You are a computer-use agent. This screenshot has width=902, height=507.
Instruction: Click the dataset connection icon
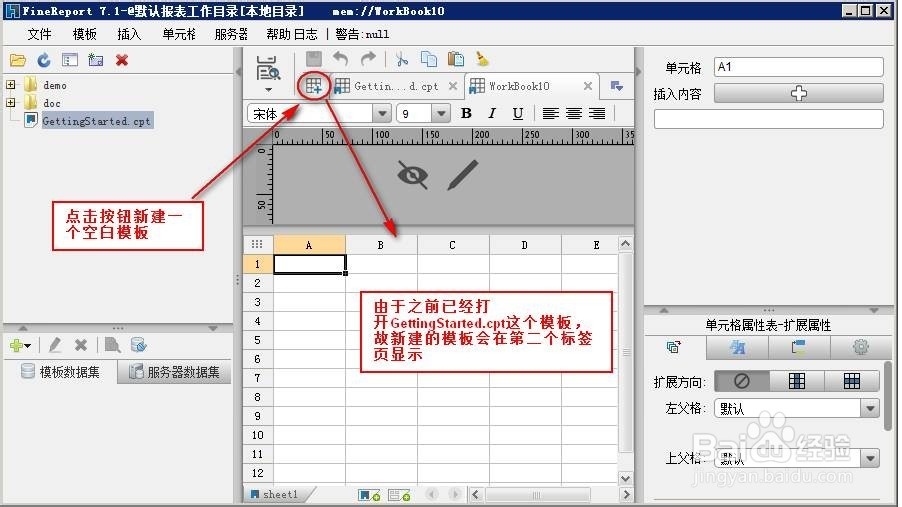point(139,345)
